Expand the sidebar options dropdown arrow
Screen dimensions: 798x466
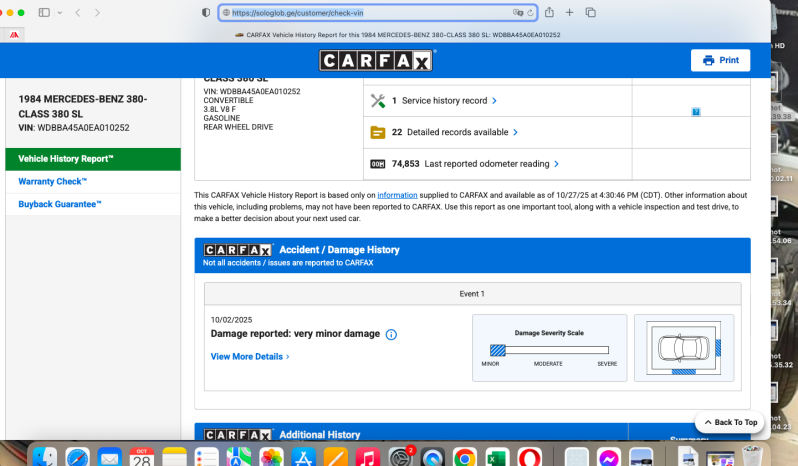59,12
